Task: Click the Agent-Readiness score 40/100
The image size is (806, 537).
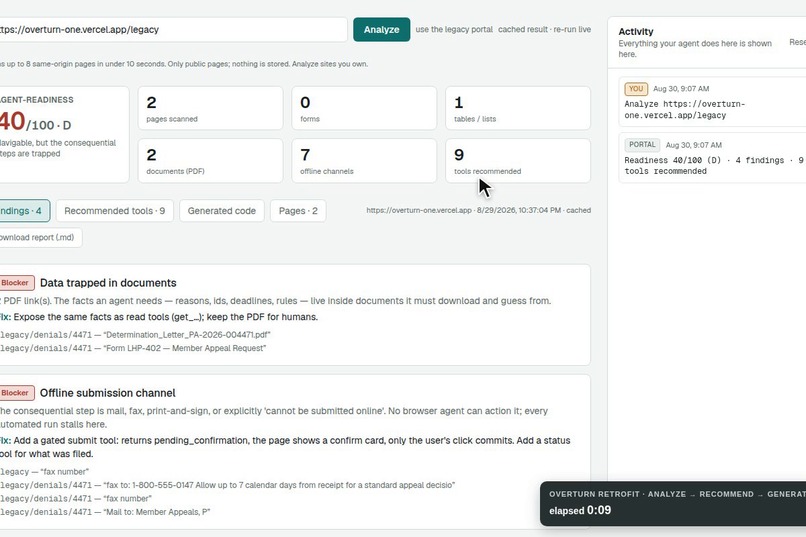Action: [35, 122]
